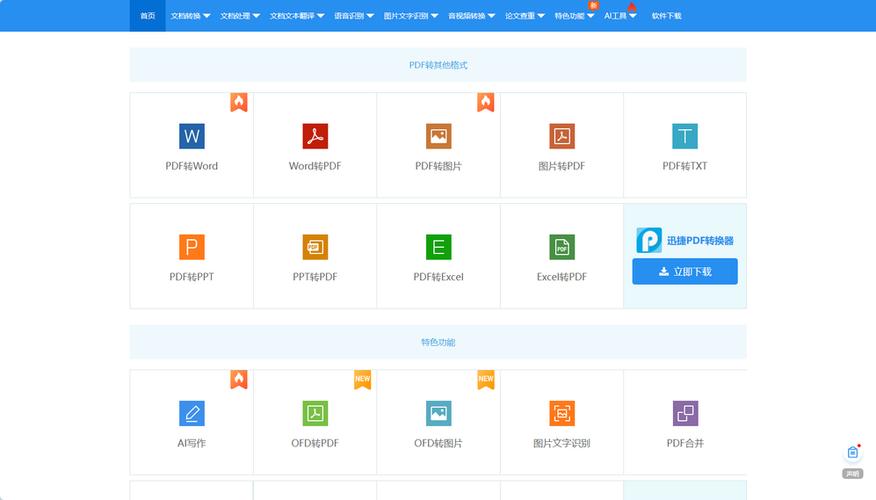Select the PDF转图片 tool icon
The width and height of the screenshot is (876, 500).
(x=439, y=136)
